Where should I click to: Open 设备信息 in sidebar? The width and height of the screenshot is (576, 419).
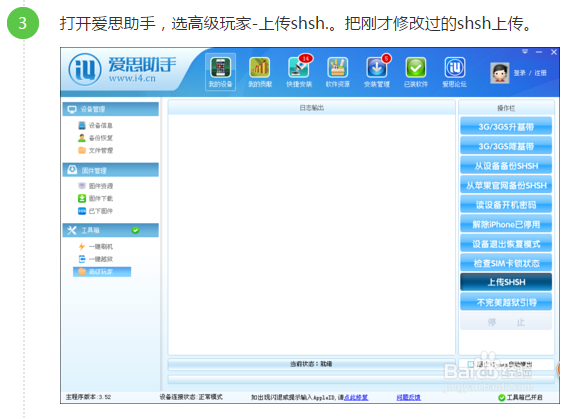[96, 126]
